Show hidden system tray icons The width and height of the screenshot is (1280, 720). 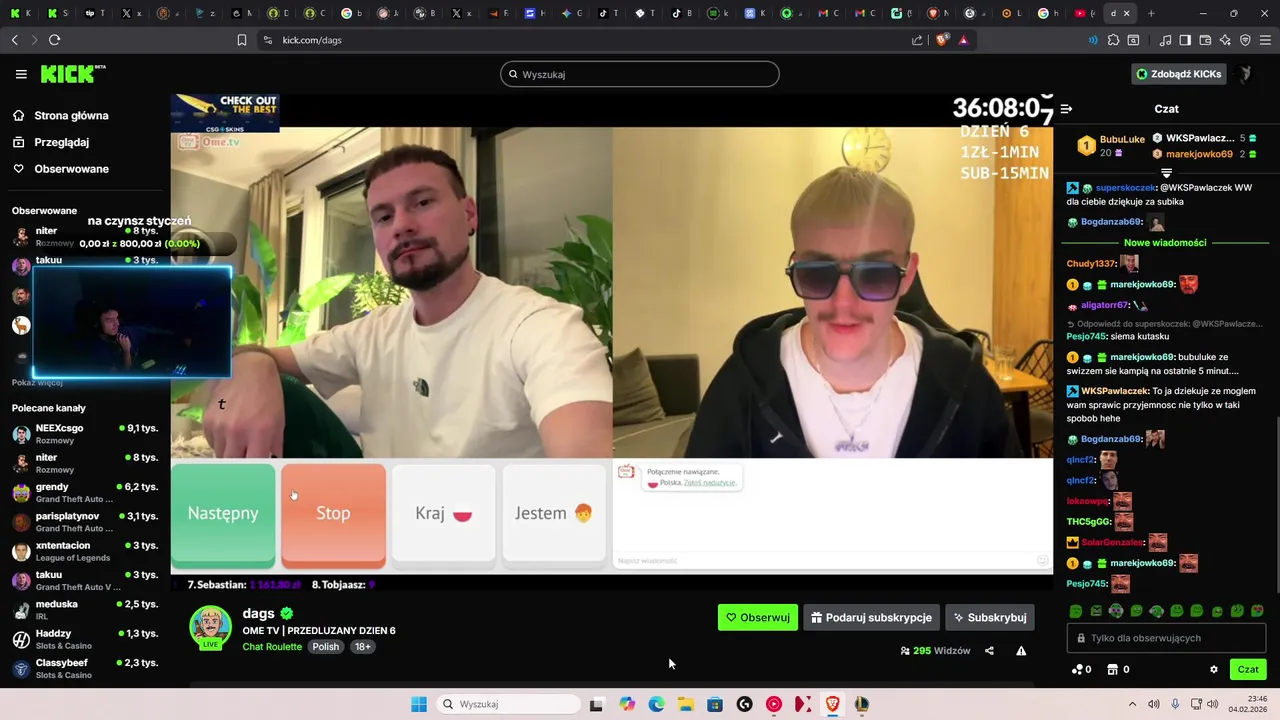[1132, 704]
